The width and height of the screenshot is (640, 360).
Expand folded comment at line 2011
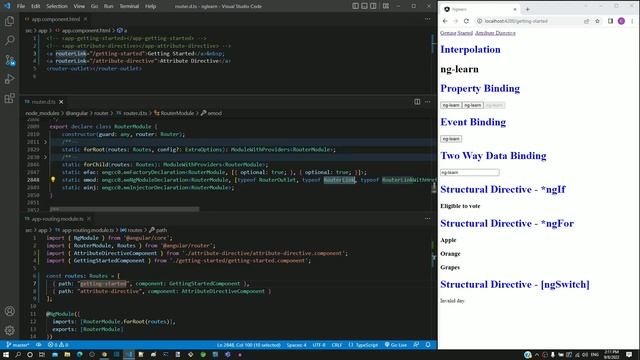tap(45, 142)
